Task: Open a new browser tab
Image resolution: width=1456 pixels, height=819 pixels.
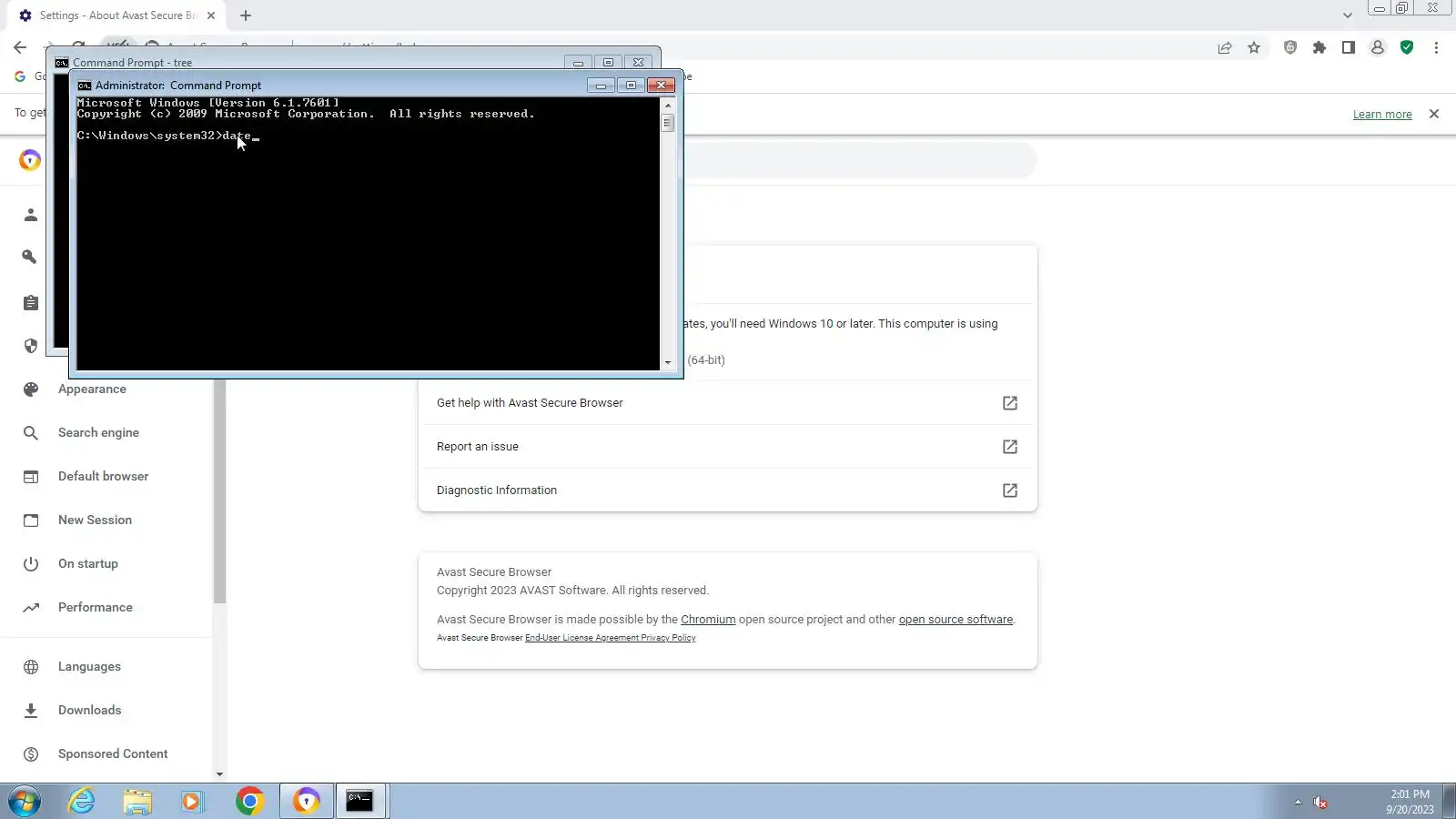Action: (x=246, y=15)
